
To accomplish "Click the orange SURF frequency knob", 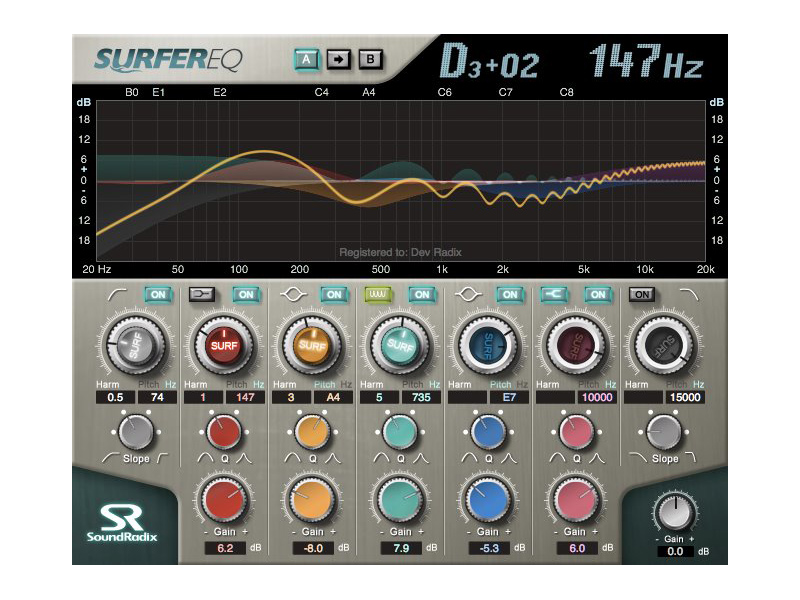I will (312, 345).
